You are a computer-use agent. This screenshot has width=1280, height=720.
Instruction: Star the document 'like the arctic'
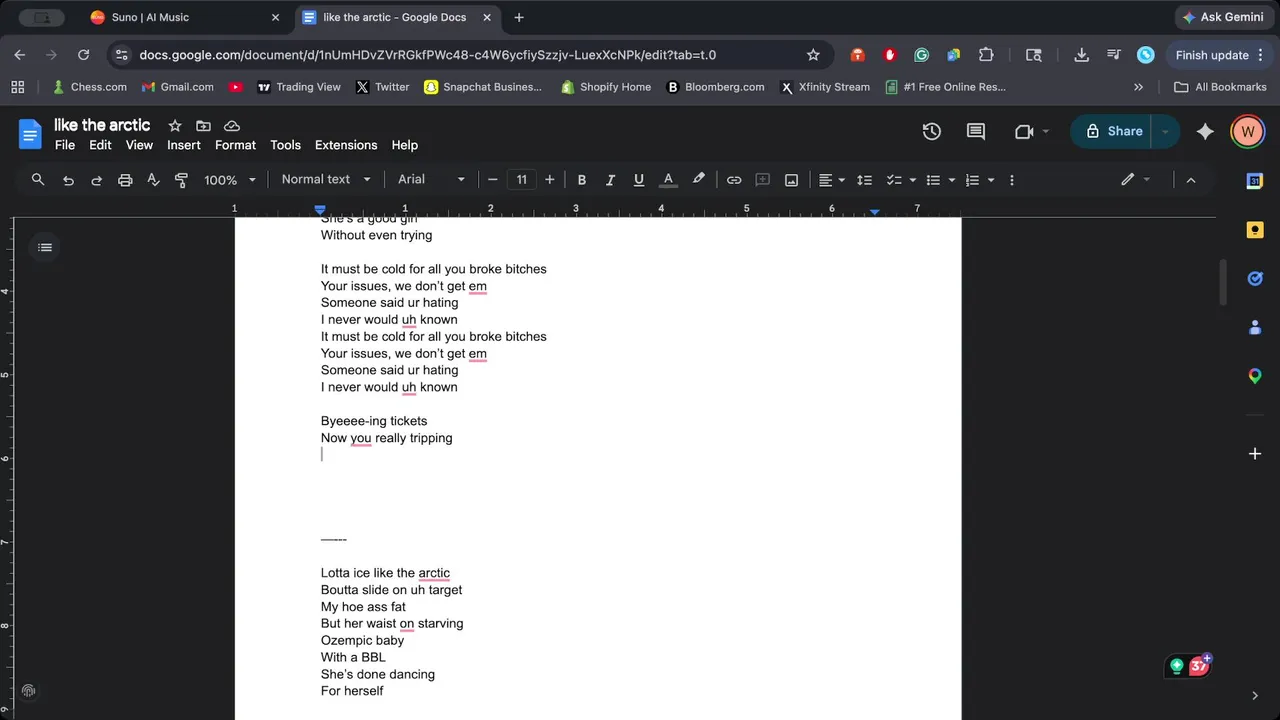coord(175,126)
